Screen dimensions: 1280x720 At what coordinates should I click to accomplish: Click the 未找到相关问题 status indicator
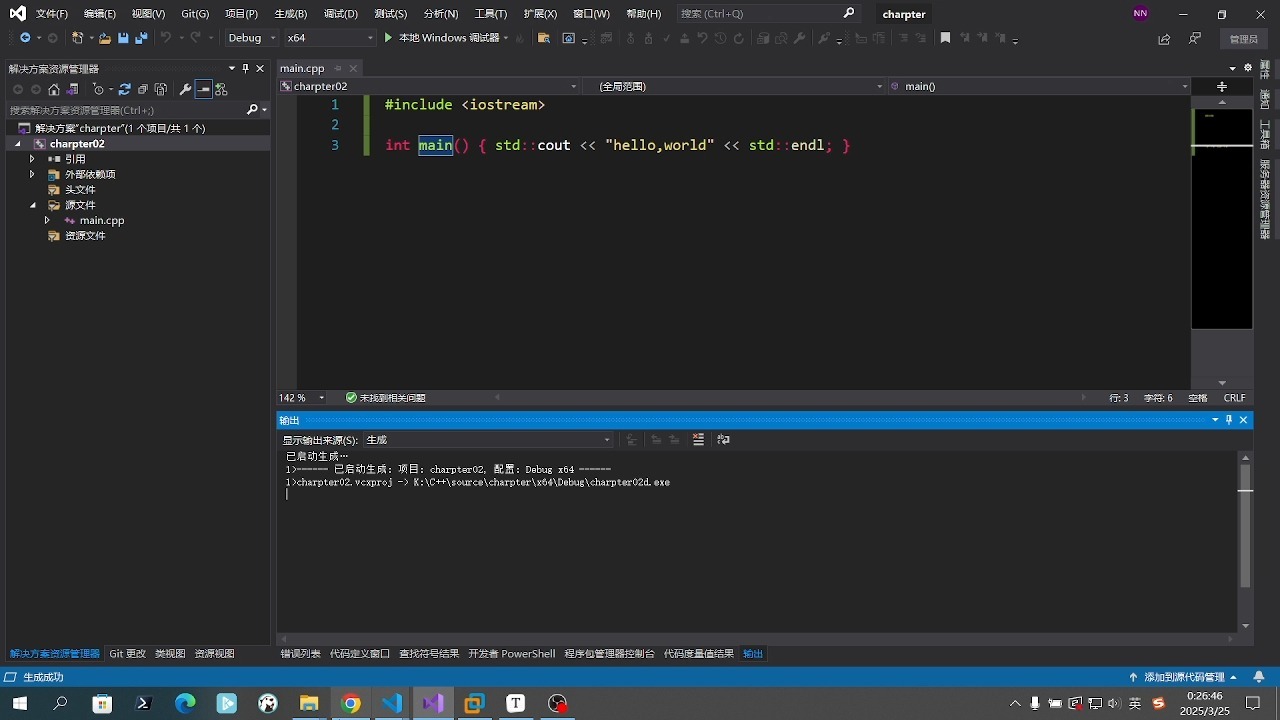tap(386, 398)
